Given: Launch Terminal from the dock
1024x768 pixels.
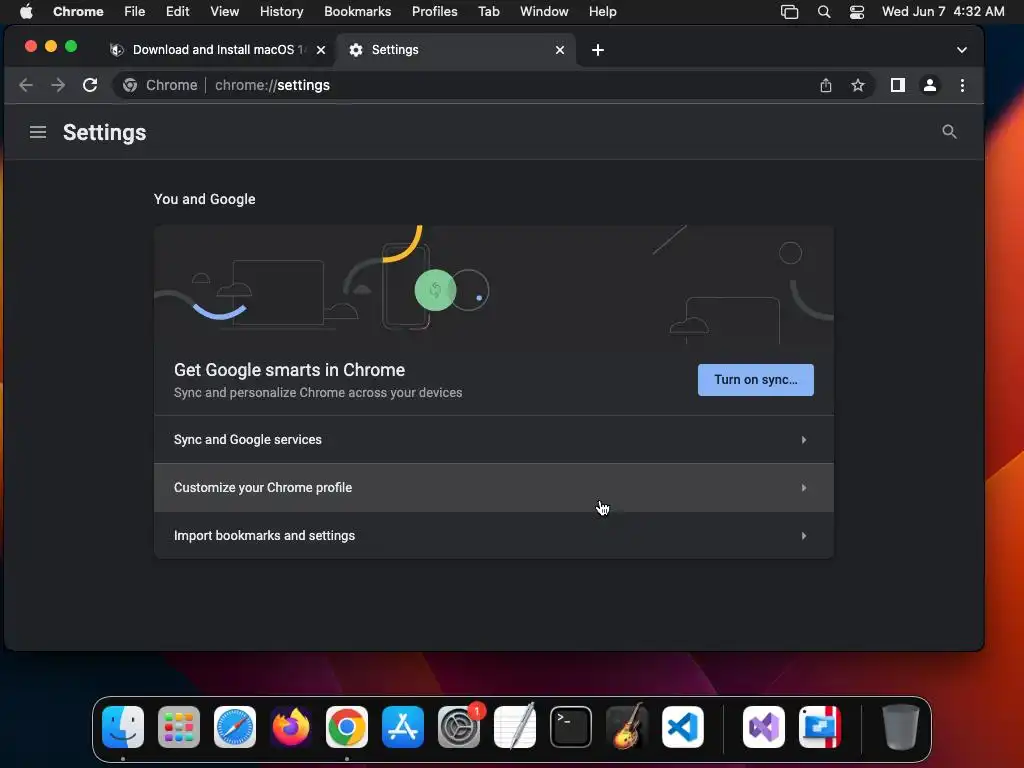Looking at the screenshot, I should [571, 727].
